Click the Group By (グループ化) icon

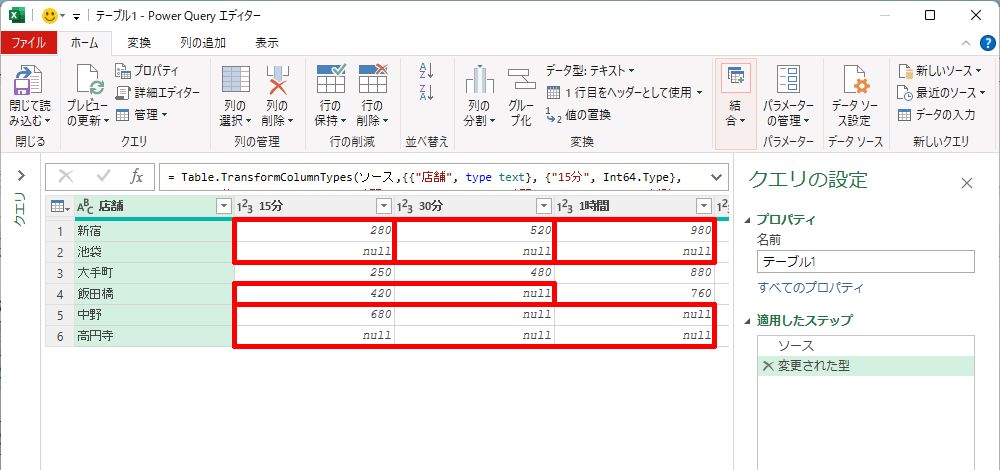(521, 80)
